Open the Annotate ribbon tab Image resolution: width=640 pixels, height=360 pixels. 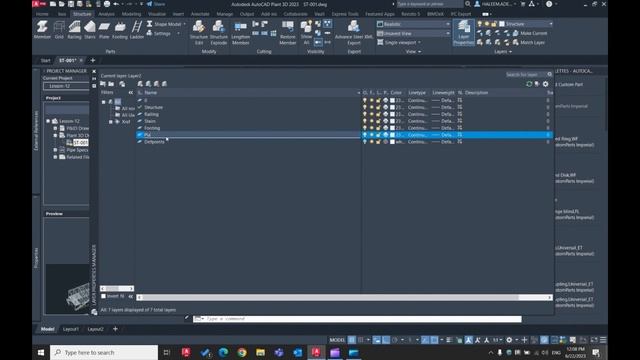click(200, 14)
